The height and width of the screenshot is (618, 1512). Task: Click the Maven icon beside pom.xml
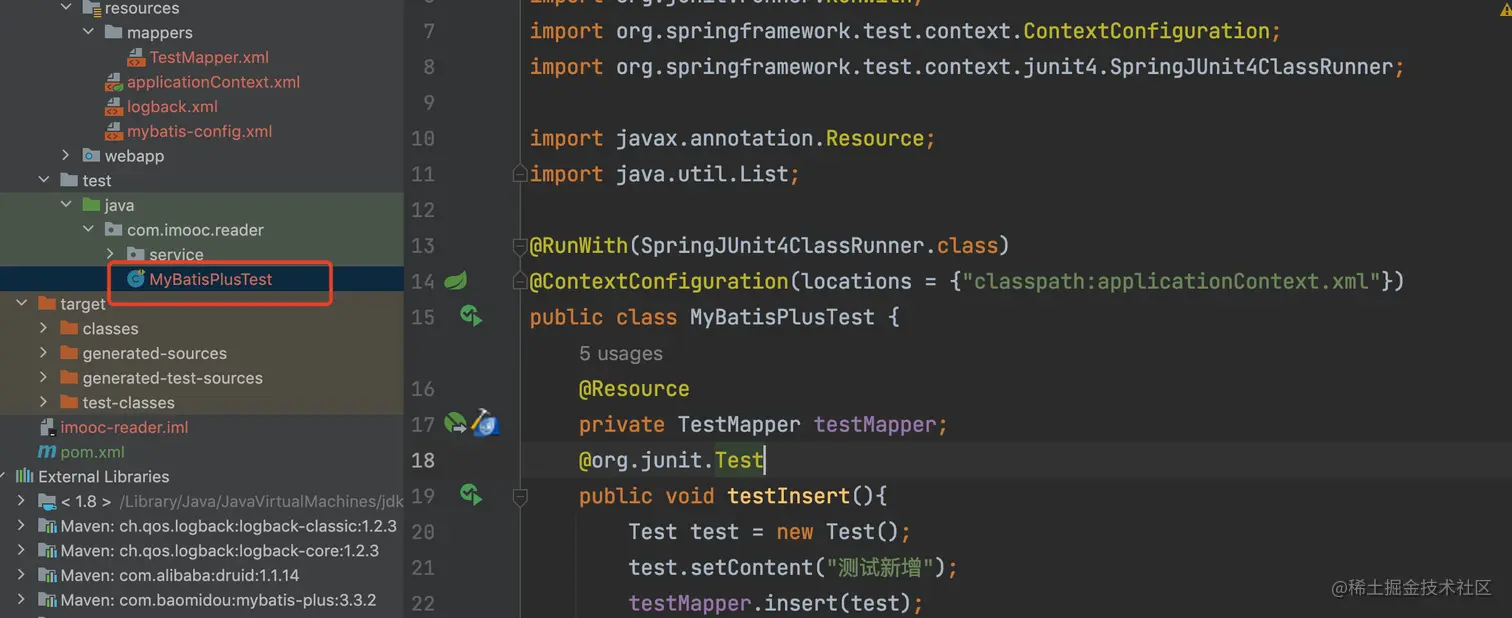[x=47, y=452]
